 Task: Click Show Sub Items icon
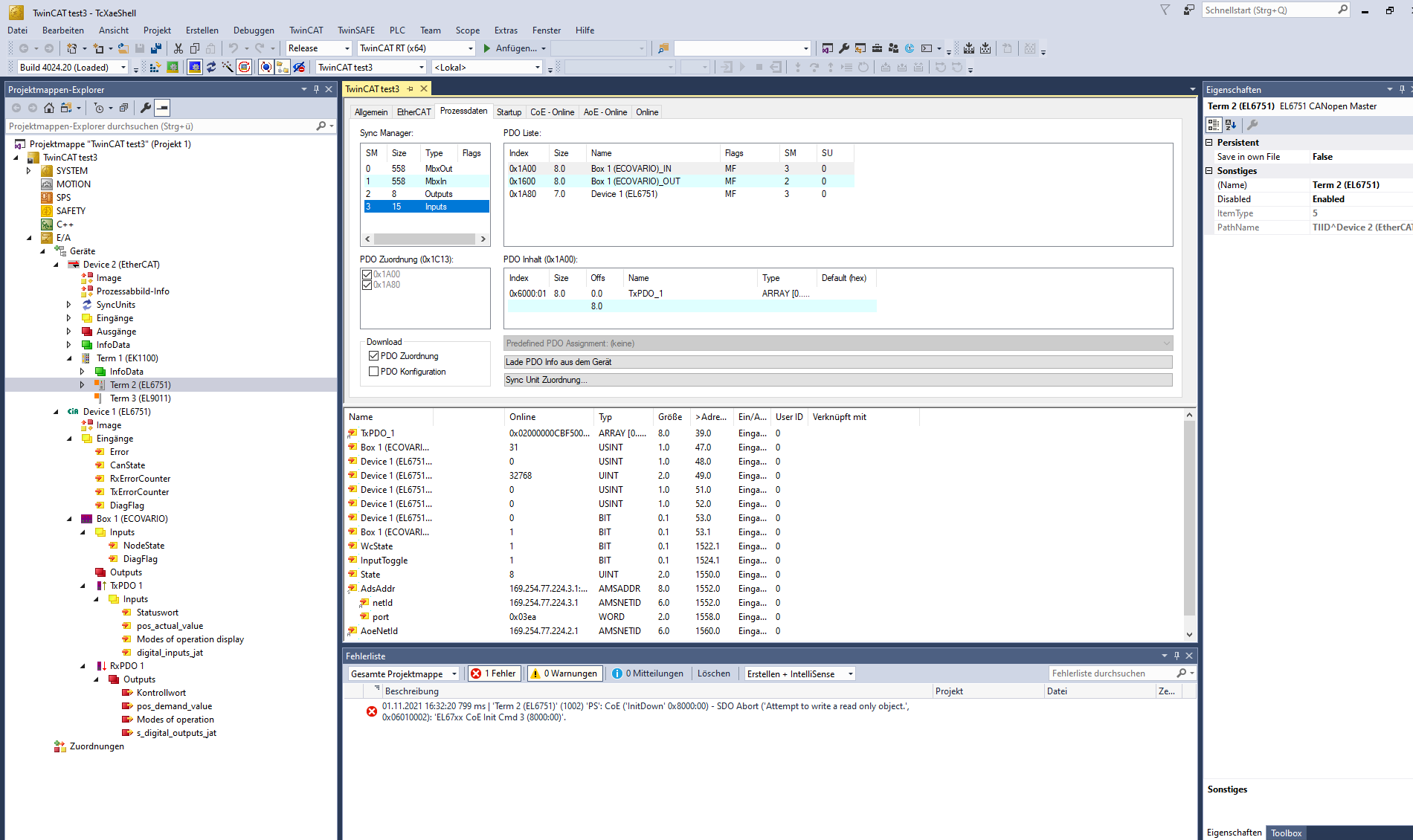click(x=283, y=67)
